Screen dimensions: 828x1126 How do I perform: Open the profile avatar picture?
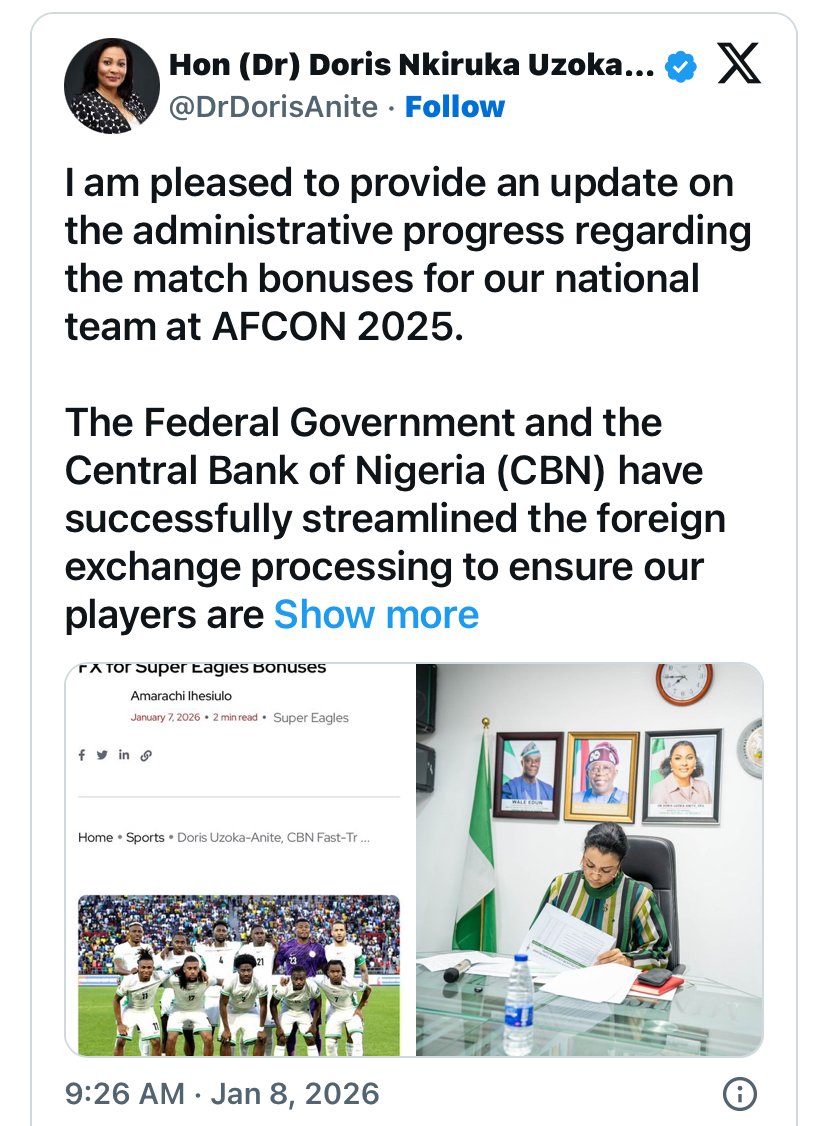[x=112, y=86]
